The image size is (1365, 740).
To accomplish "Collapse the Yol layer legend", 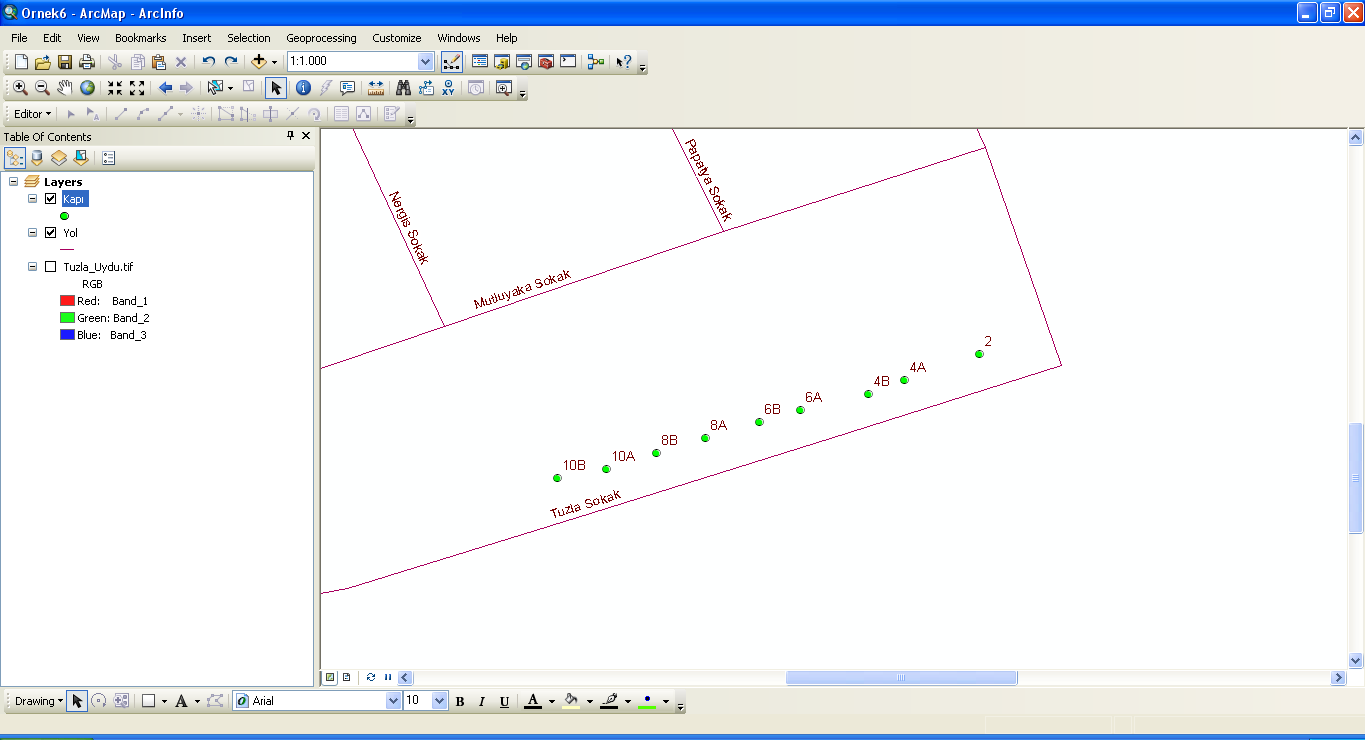I will (x=32, y=233).
